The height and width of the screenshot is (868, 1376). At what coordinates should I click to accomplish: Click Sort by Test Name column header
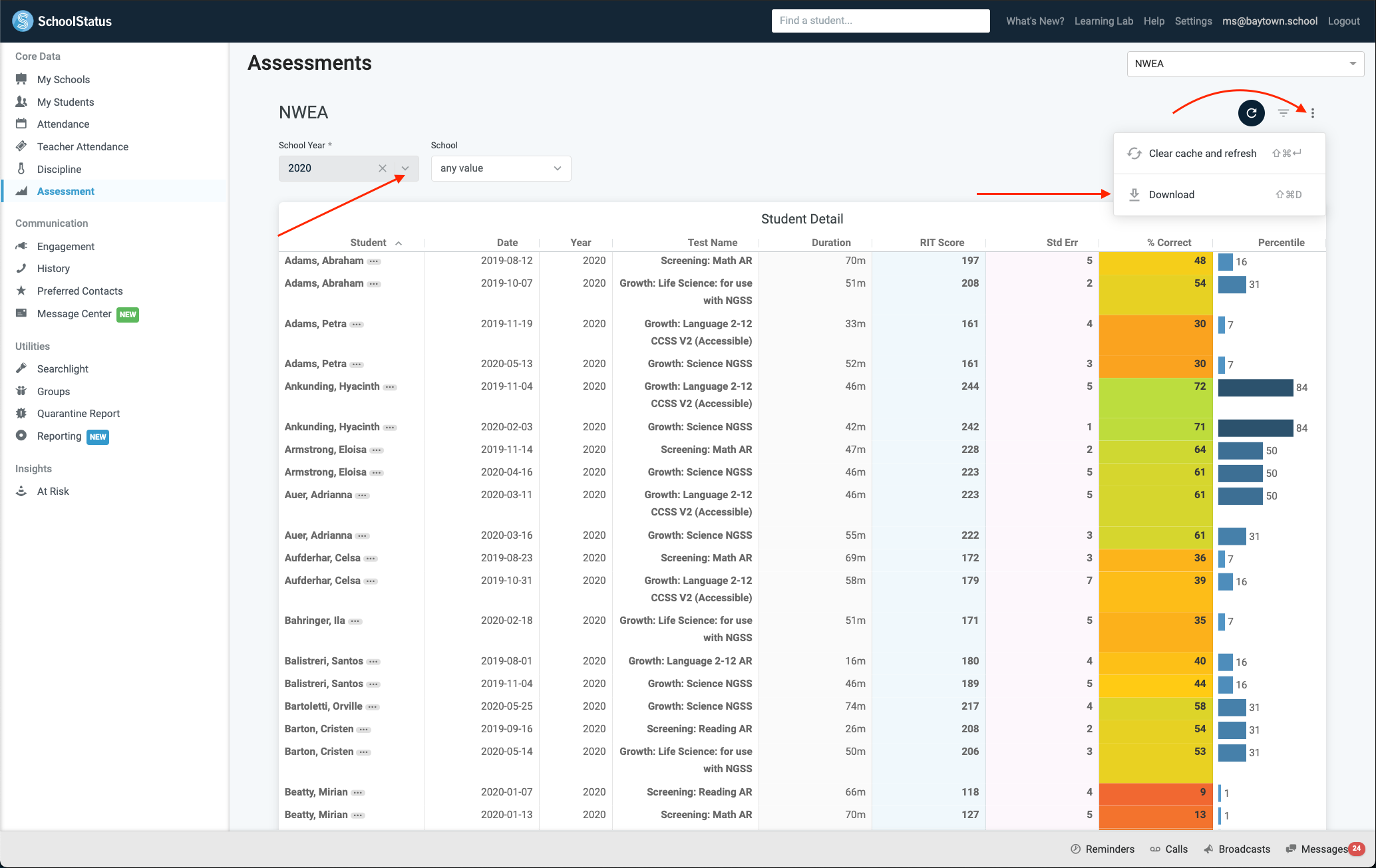point(712,243)
